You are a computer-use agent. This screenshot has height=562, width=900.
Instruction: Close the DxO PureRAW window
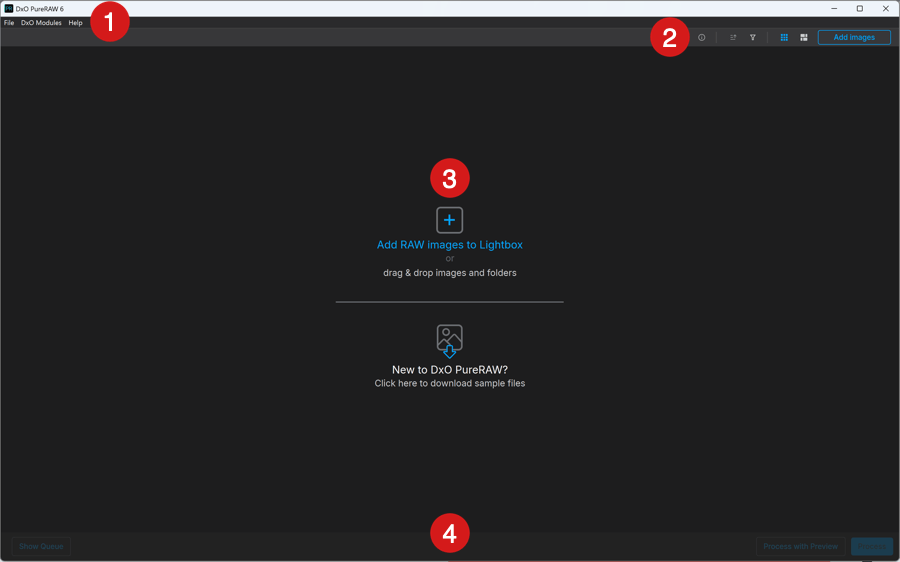886,9
